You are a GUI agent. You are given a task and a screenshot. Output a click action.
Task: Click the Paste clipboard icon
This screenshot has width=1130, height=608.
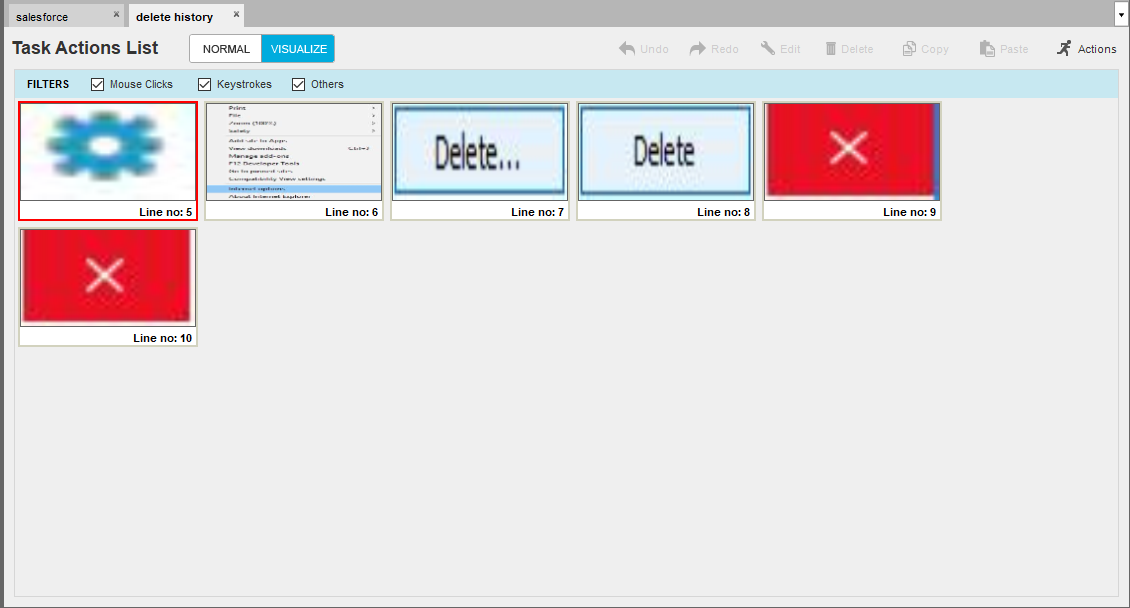987,48
